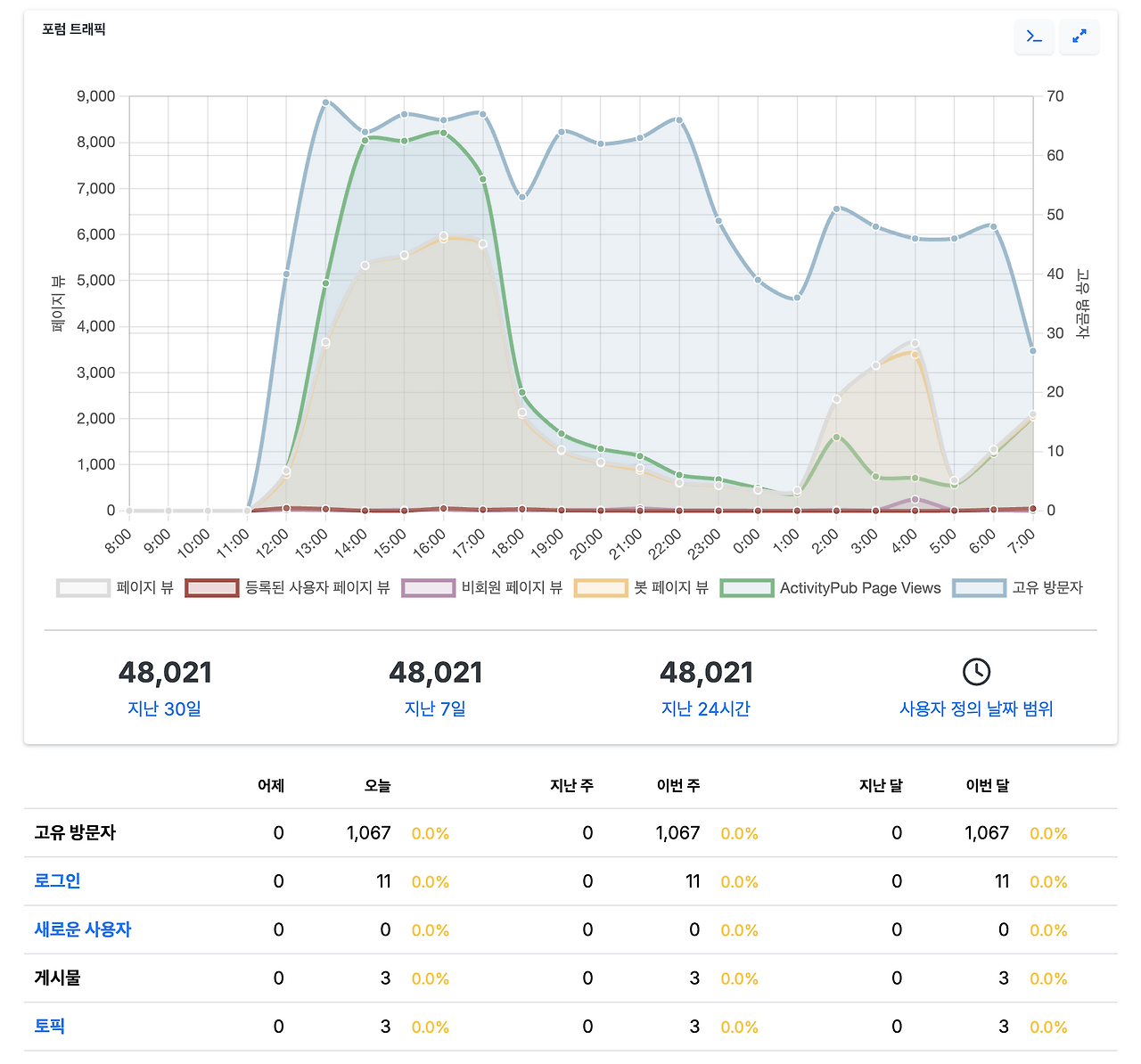Expand the forum traffic chart fullscreen
1141x1064 pixels.
1079,37
